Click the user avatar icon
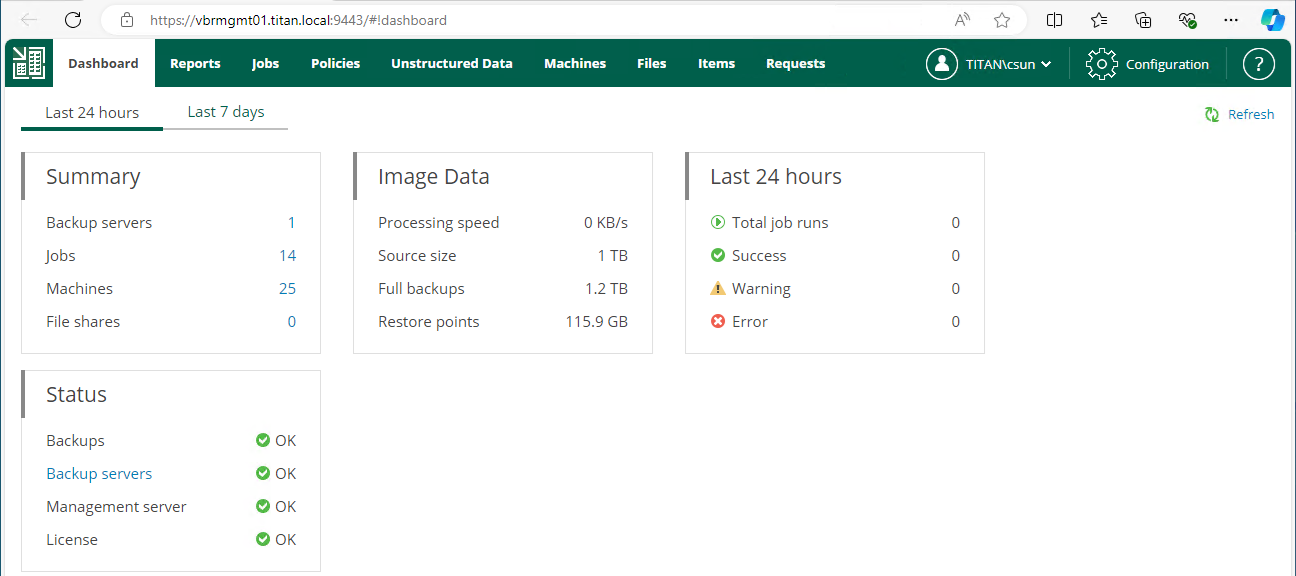Viewport: 1296px width, 576px height. tap(942, 64)
